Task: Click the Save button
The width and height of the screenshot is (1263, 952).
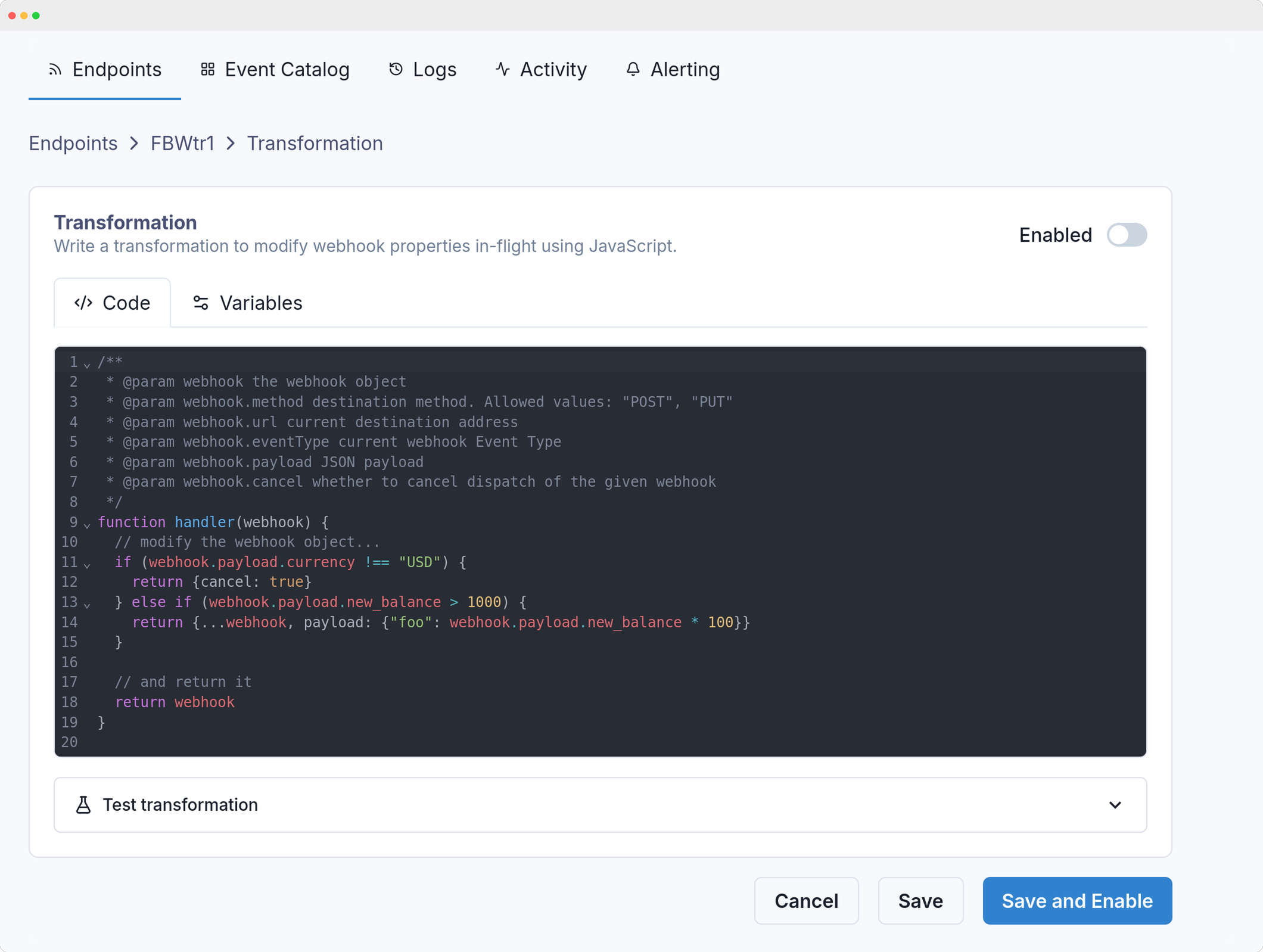Action: (920, 901)
